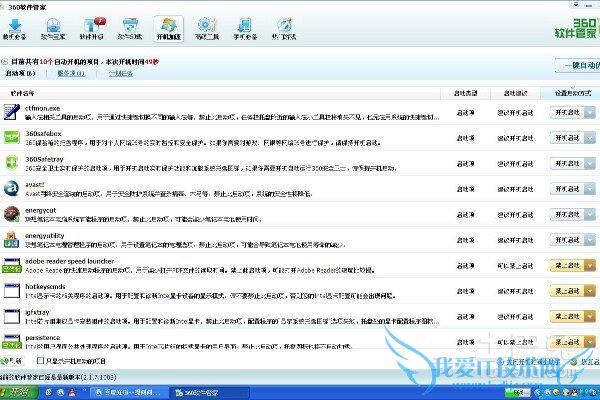Open the 手机必备 phone apps section
The image size is (600, 400).
(245, 29)
